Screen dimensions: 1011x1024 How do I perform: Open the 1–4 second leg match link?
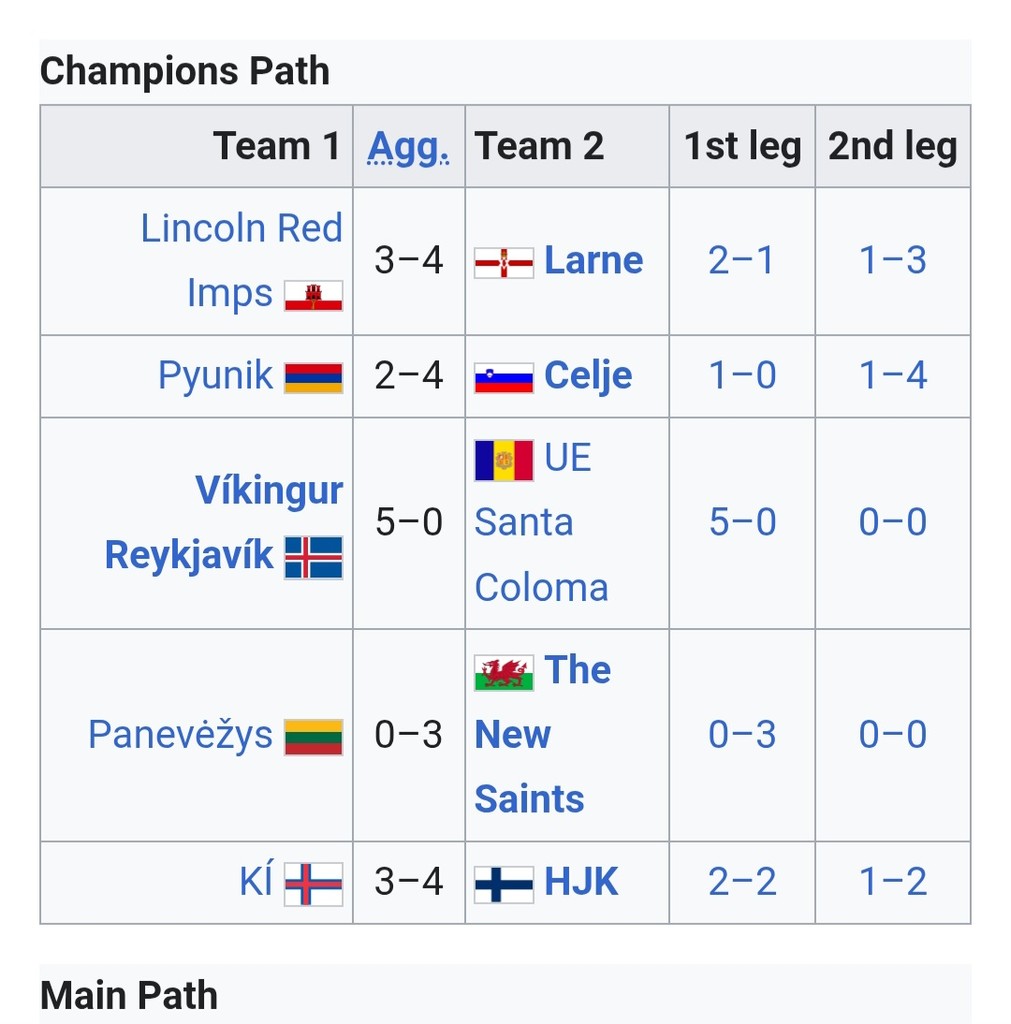(x=893, y=376)
